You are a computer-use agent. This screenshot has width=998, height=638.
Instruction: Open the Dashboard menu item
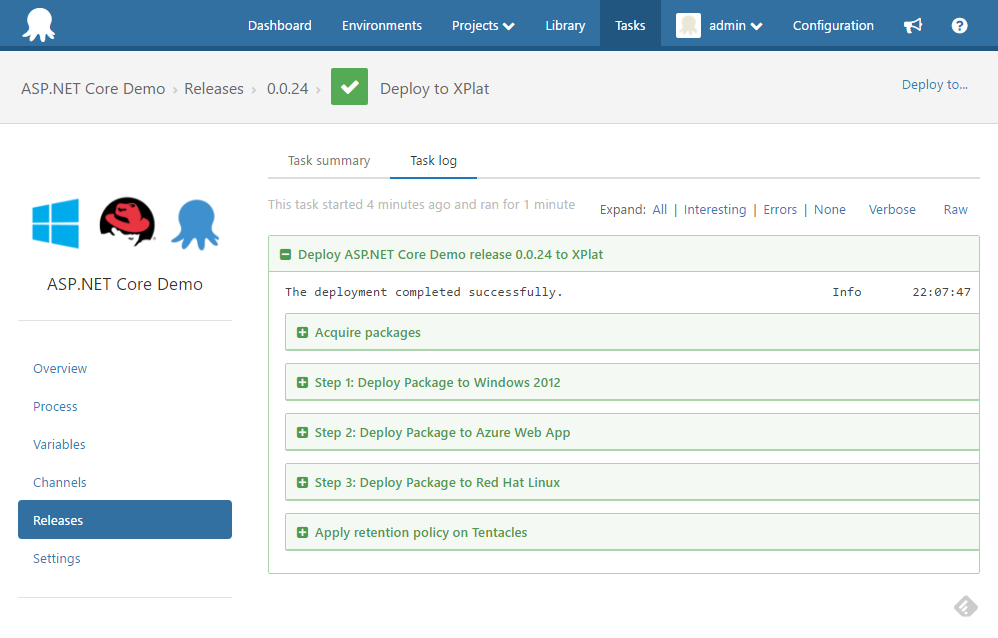point(279,25)
